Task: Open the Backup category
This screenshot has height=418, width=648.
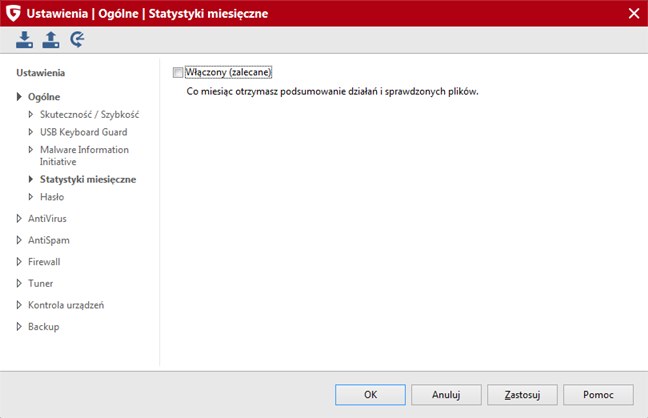Action: [43, 327]
